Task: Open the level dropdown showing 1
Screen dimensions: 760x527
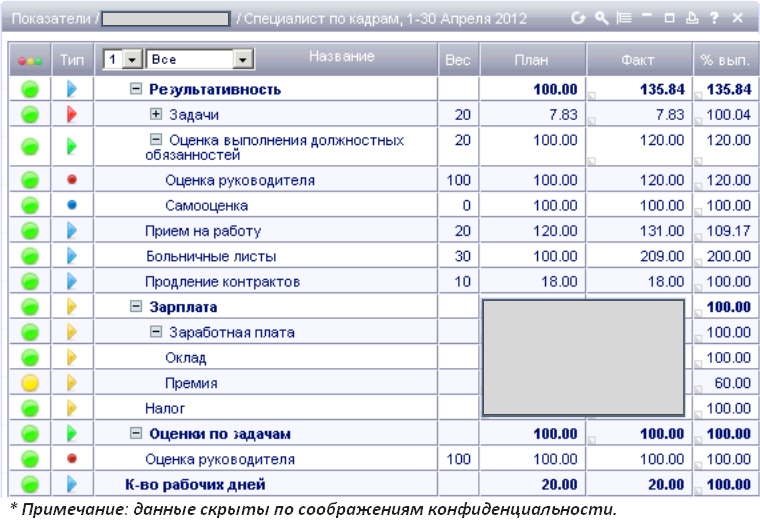Action: click(123, 60)
